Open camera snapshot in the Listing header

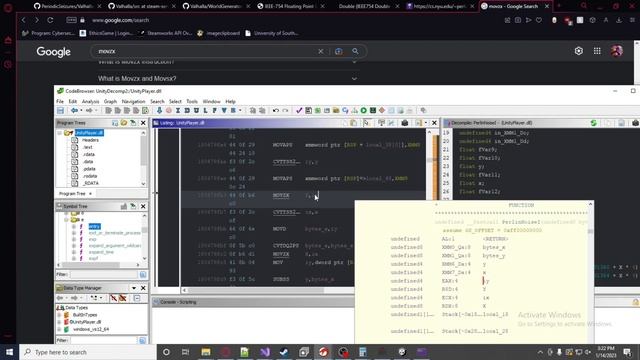pyautogui.click(x=405, y=123)
